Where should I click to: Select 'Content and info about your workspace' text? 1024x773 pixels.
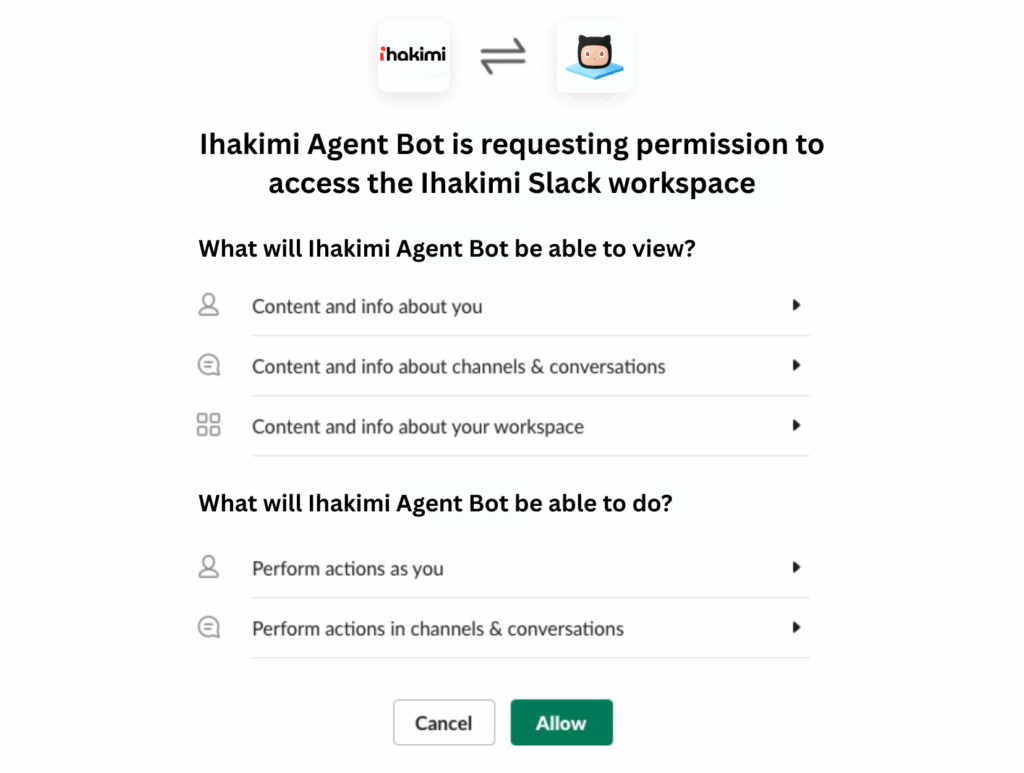click(417, 427)
